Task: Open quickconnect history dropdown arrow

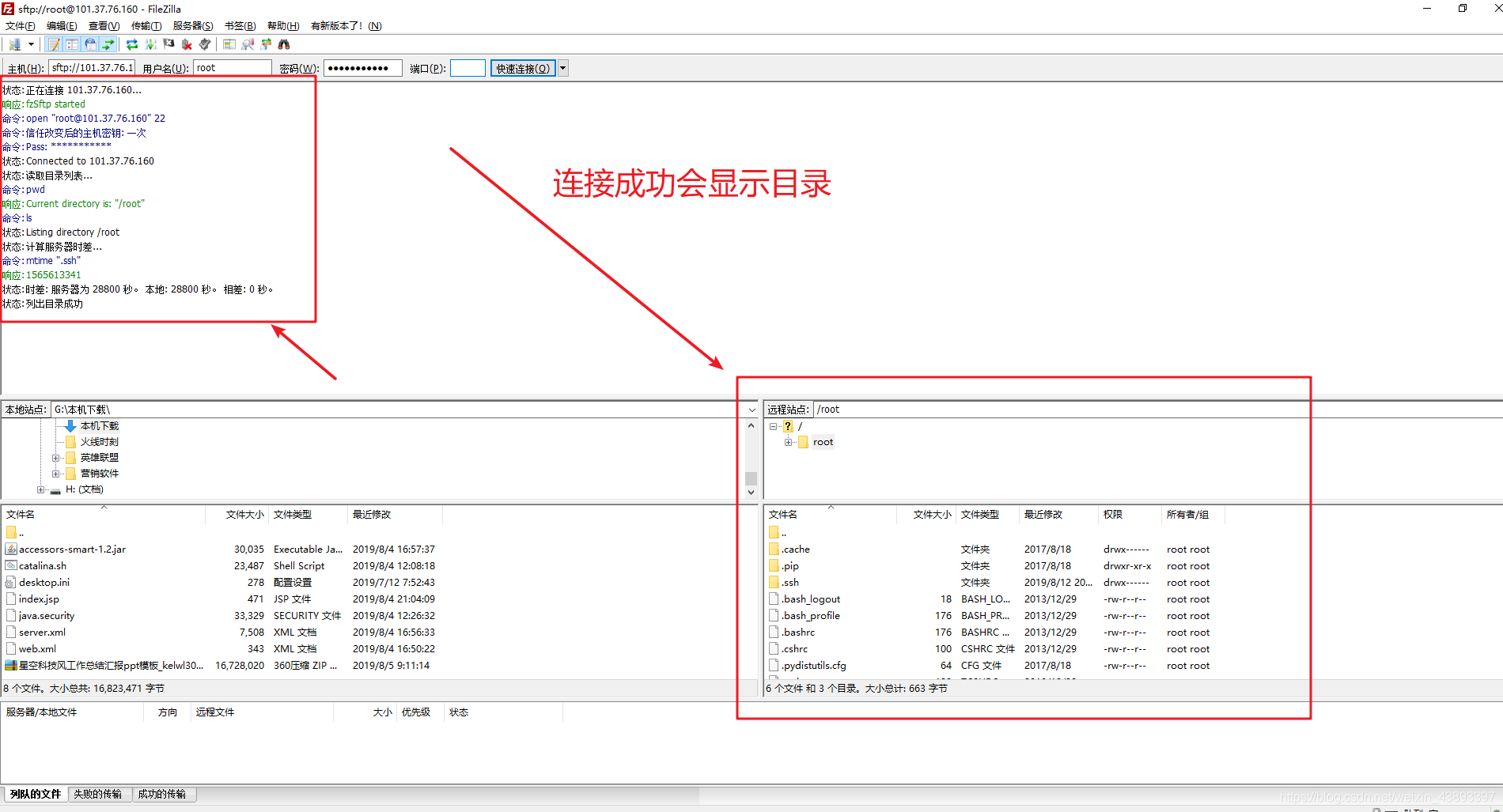Action: (x=563, y=68)
